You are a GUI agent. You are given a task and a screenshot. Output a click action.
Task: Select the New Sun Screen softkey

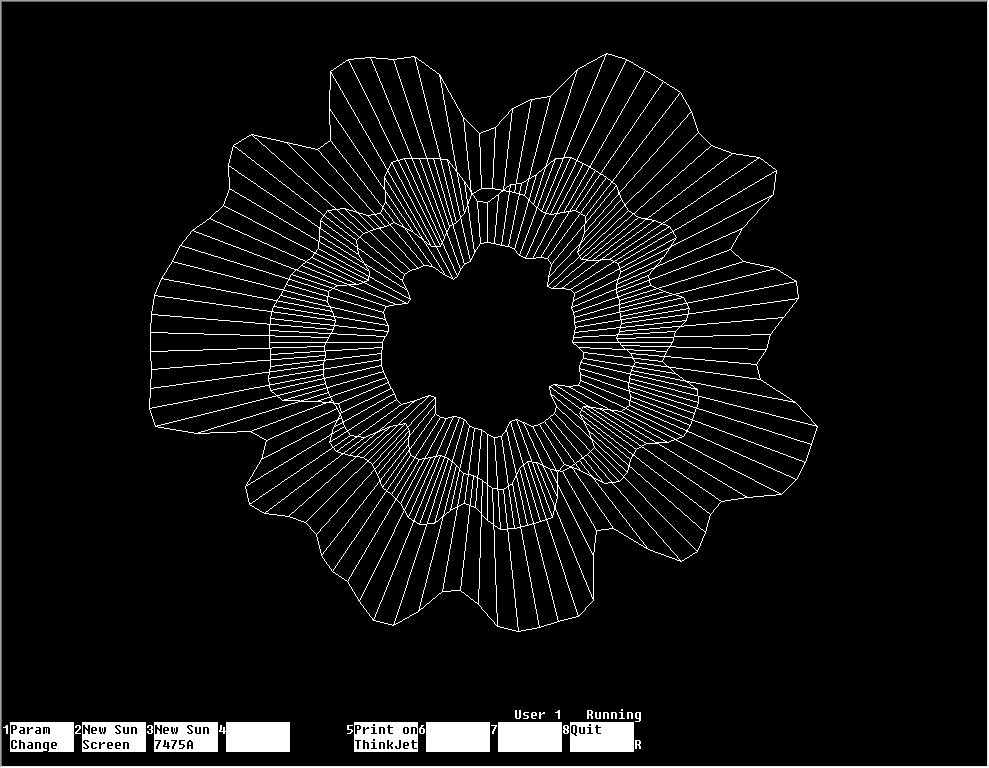pos(110,737)
